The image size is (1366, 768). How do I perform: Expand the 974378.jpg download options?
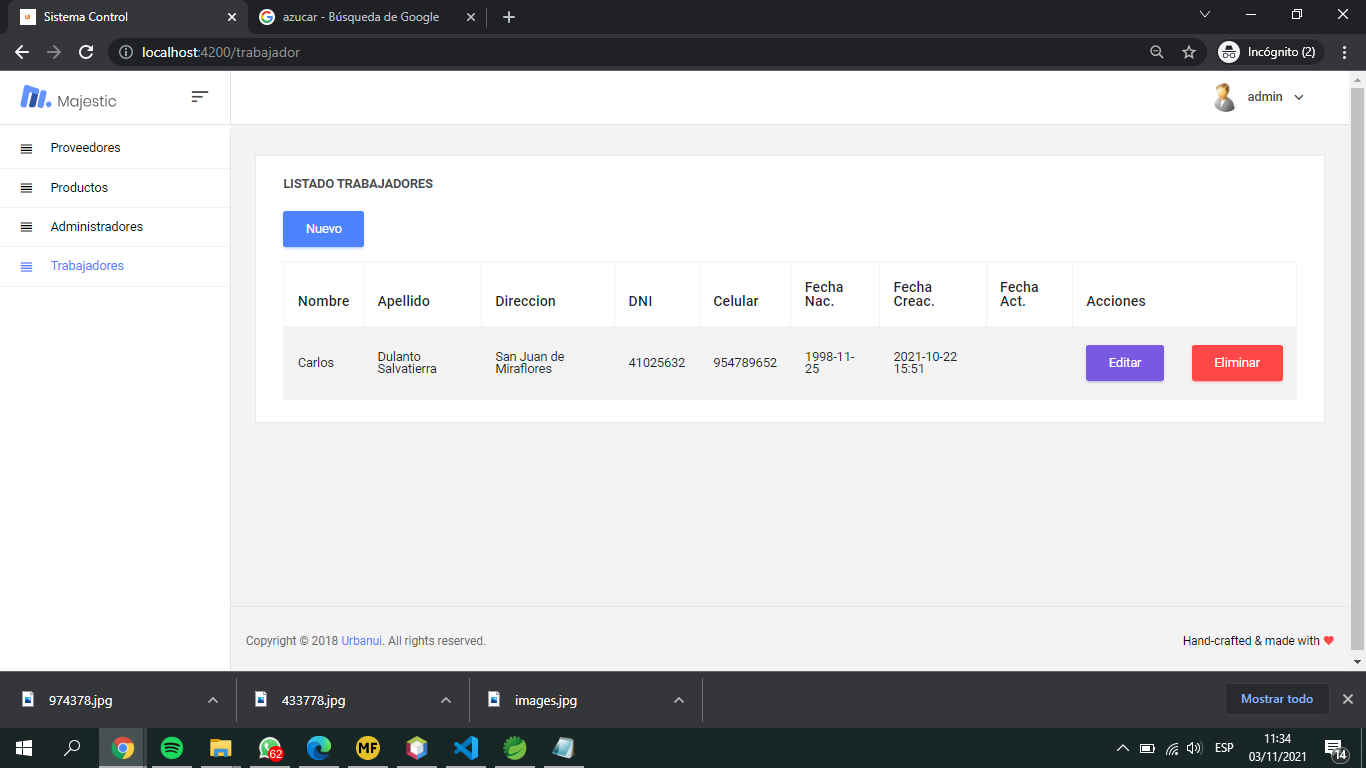click(x=211, y=700)
